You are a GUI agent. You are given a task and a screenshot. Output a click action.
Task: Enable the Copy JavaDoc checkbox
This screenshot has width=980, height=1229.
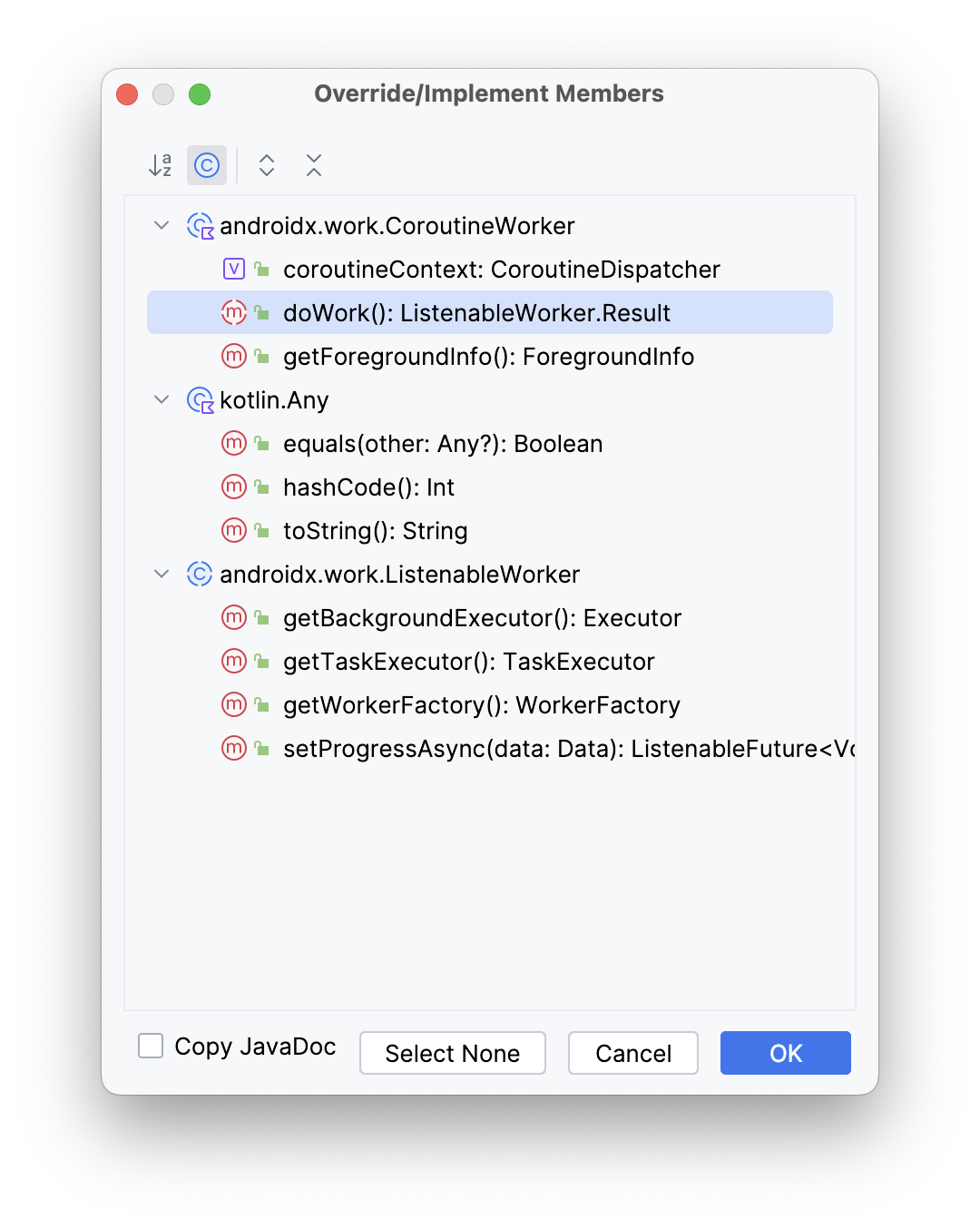(150, 1047)
